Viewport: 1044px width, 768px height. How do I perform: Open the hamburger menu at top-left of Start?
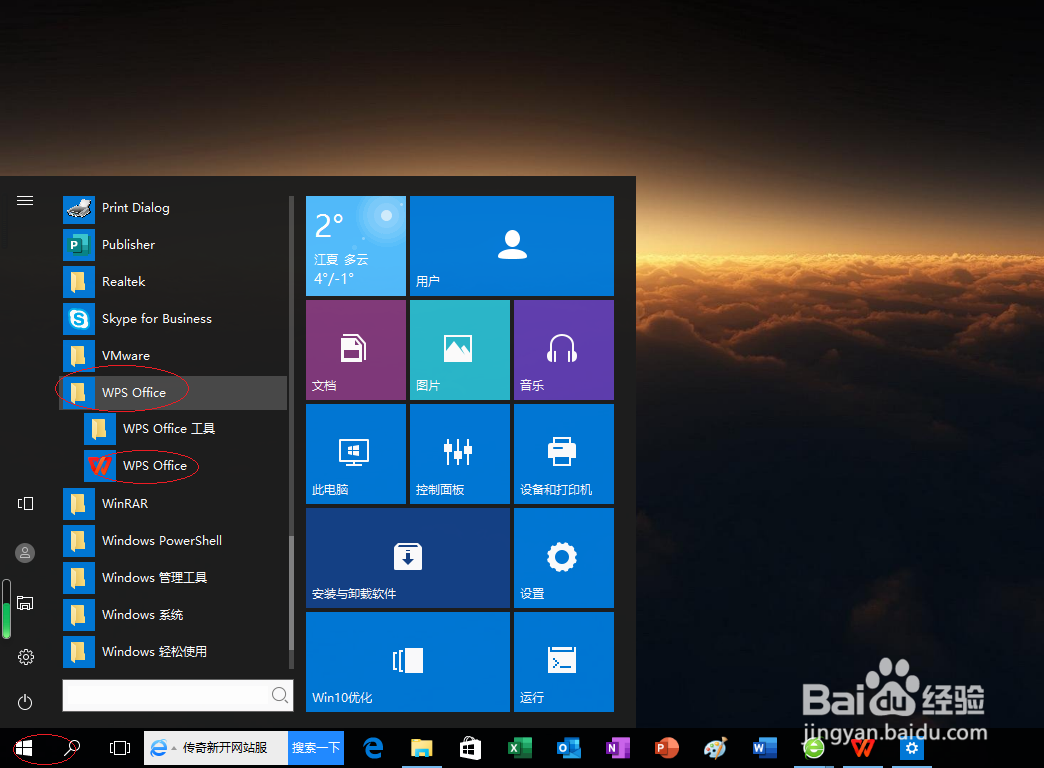pos(25,200)
